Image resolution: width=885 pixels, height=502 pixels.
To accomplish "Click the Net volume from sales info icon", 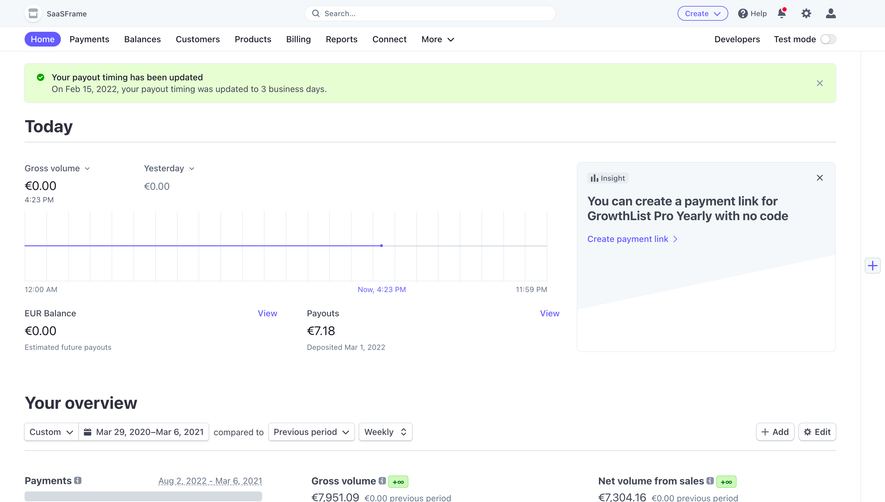I will (710, 481).
